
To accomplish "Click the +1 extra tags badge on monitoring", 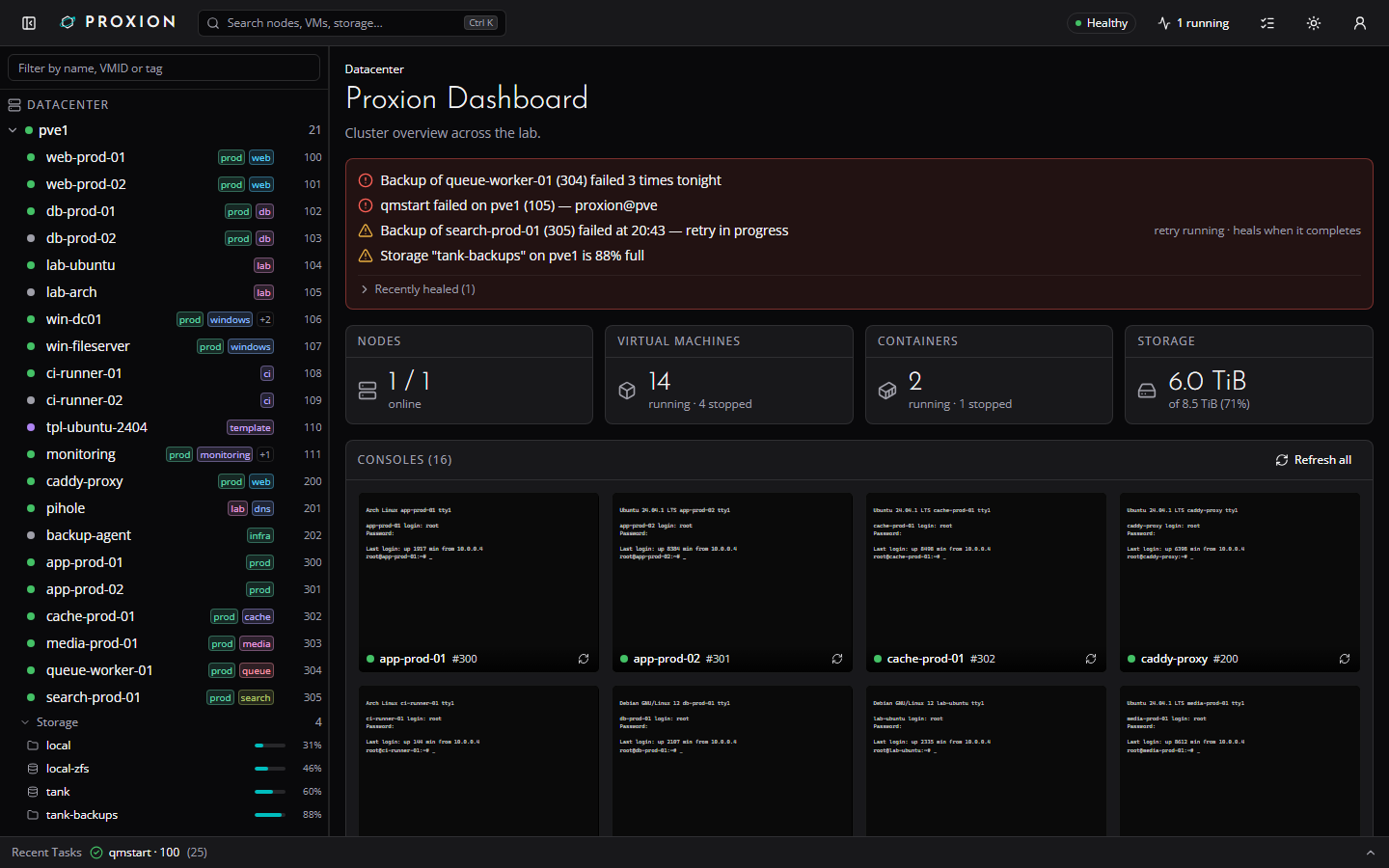I will coord(265,454).
